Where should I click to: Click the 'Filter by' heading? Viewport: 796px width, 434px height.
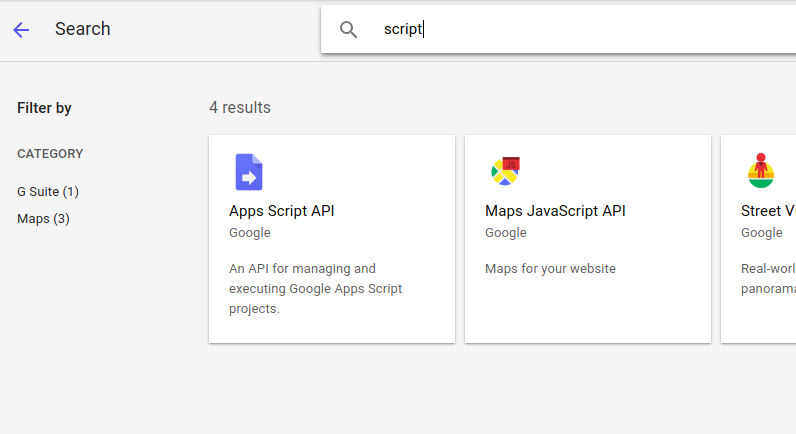[44, 108]
